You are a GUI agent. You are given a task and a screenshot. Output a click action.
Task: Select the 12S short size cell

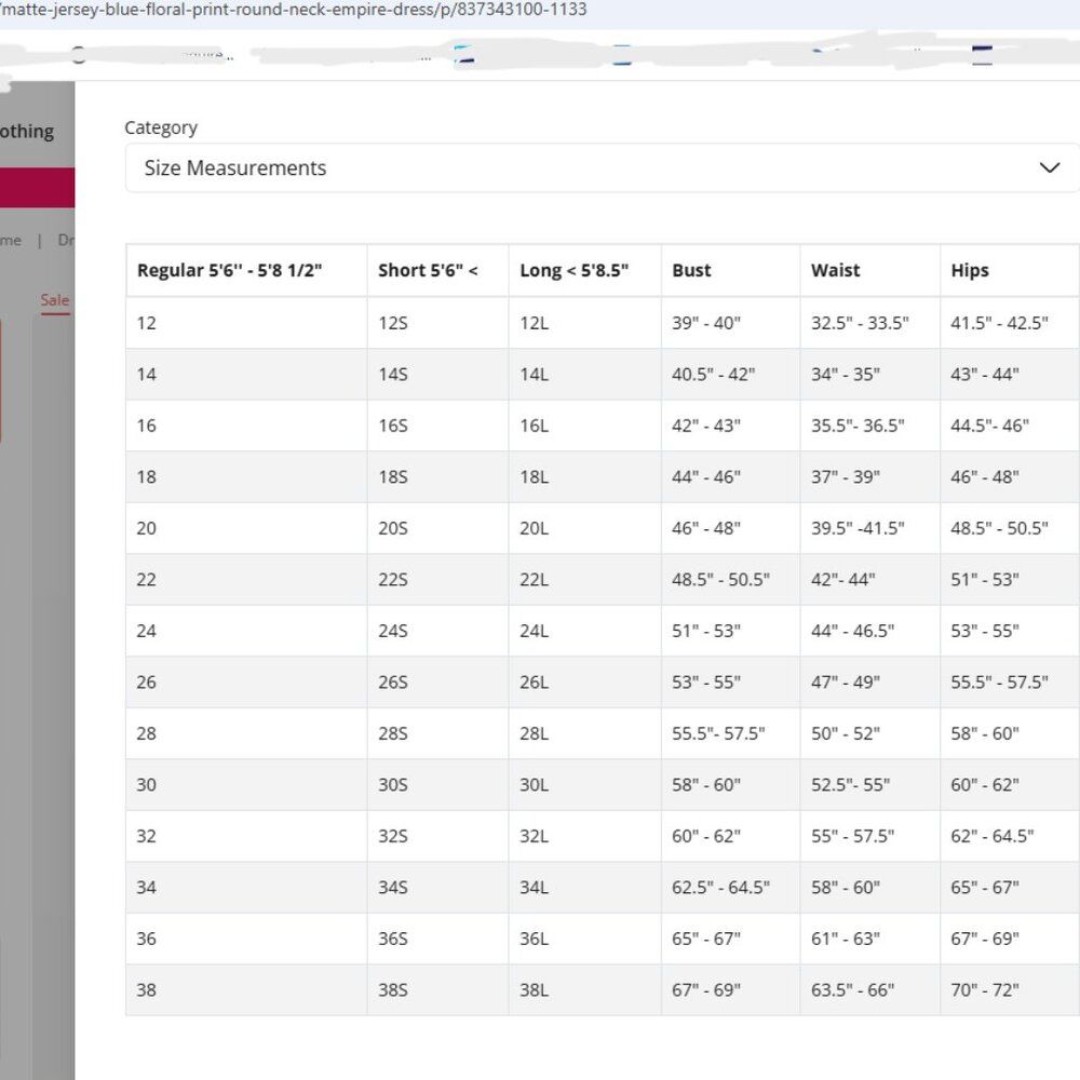(x=393, y=323)
